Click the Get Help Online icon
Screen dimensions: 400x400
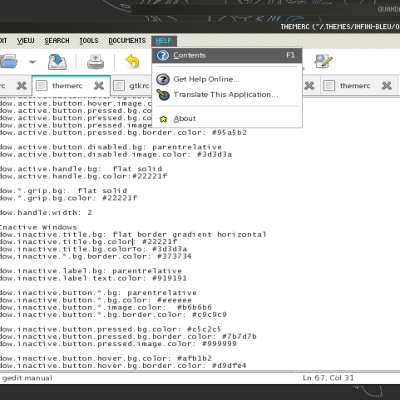coord(163,79)
